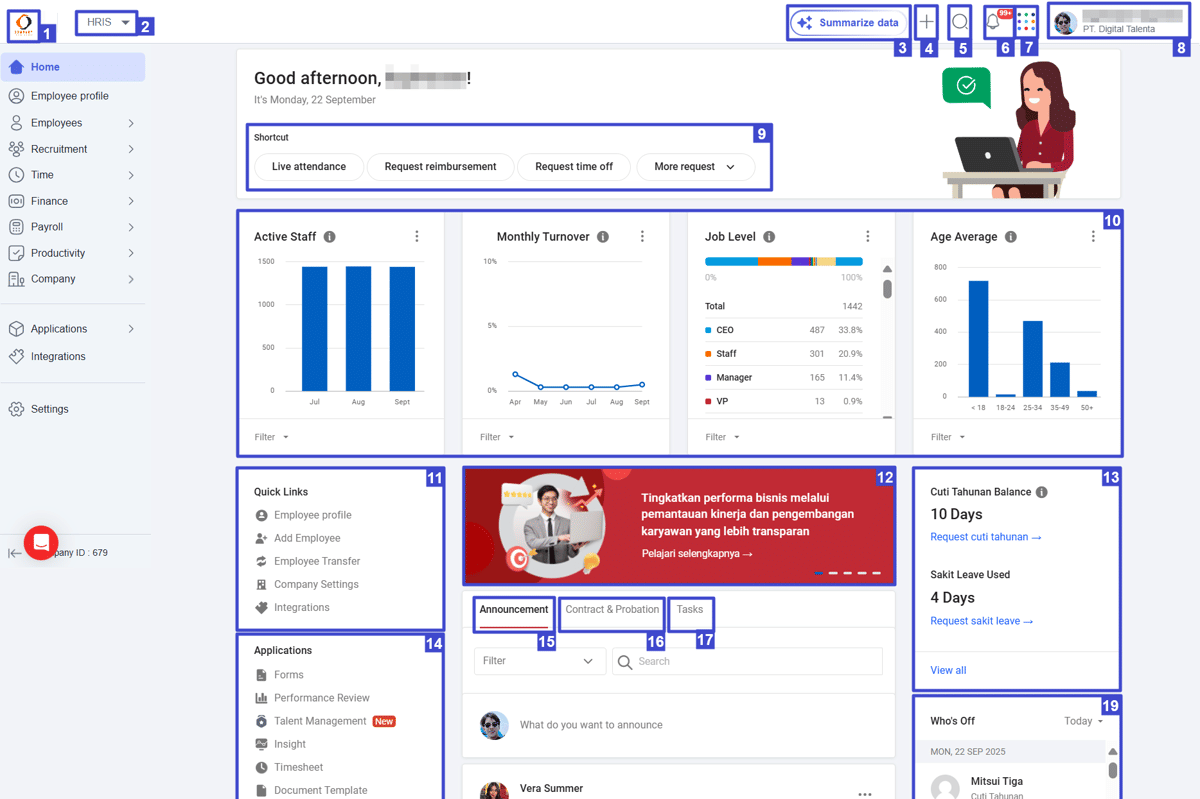
Task: Click Pelajari selengkapnya on banner
Action: coord(697,553)
